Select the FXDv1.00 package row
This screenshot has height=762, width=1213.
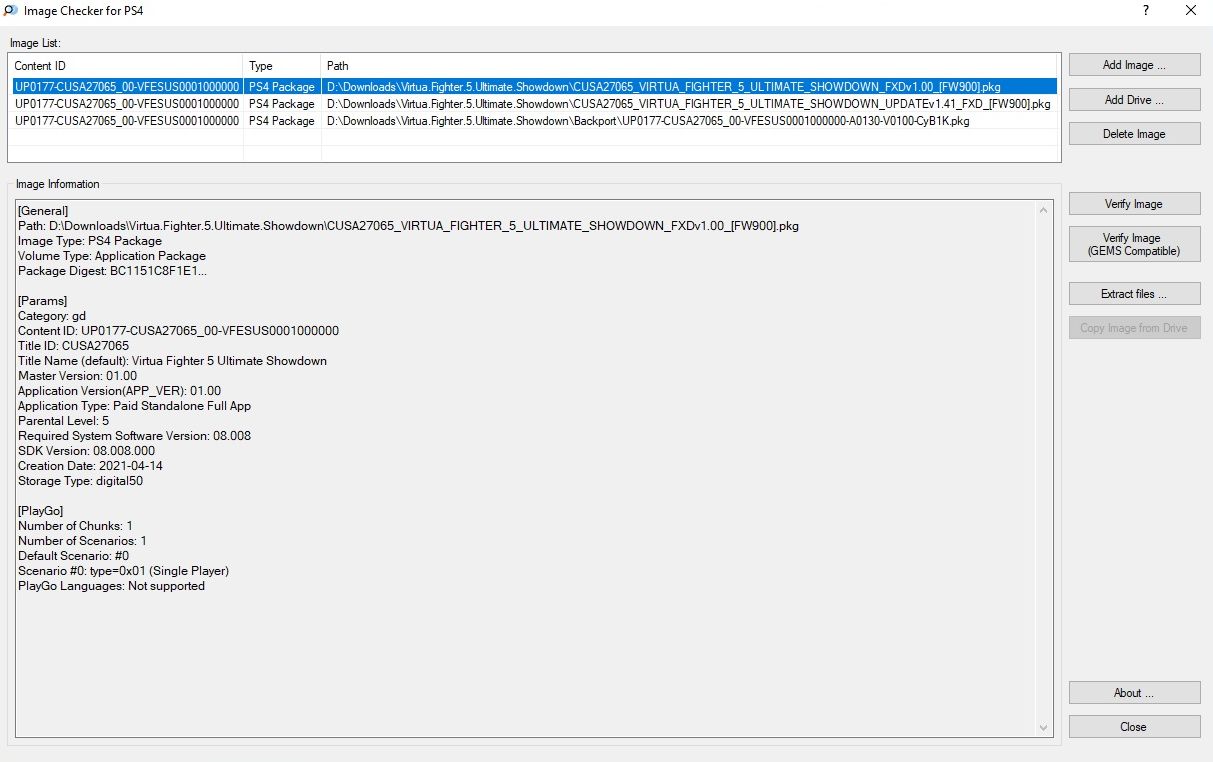click(x=534, y=87)
